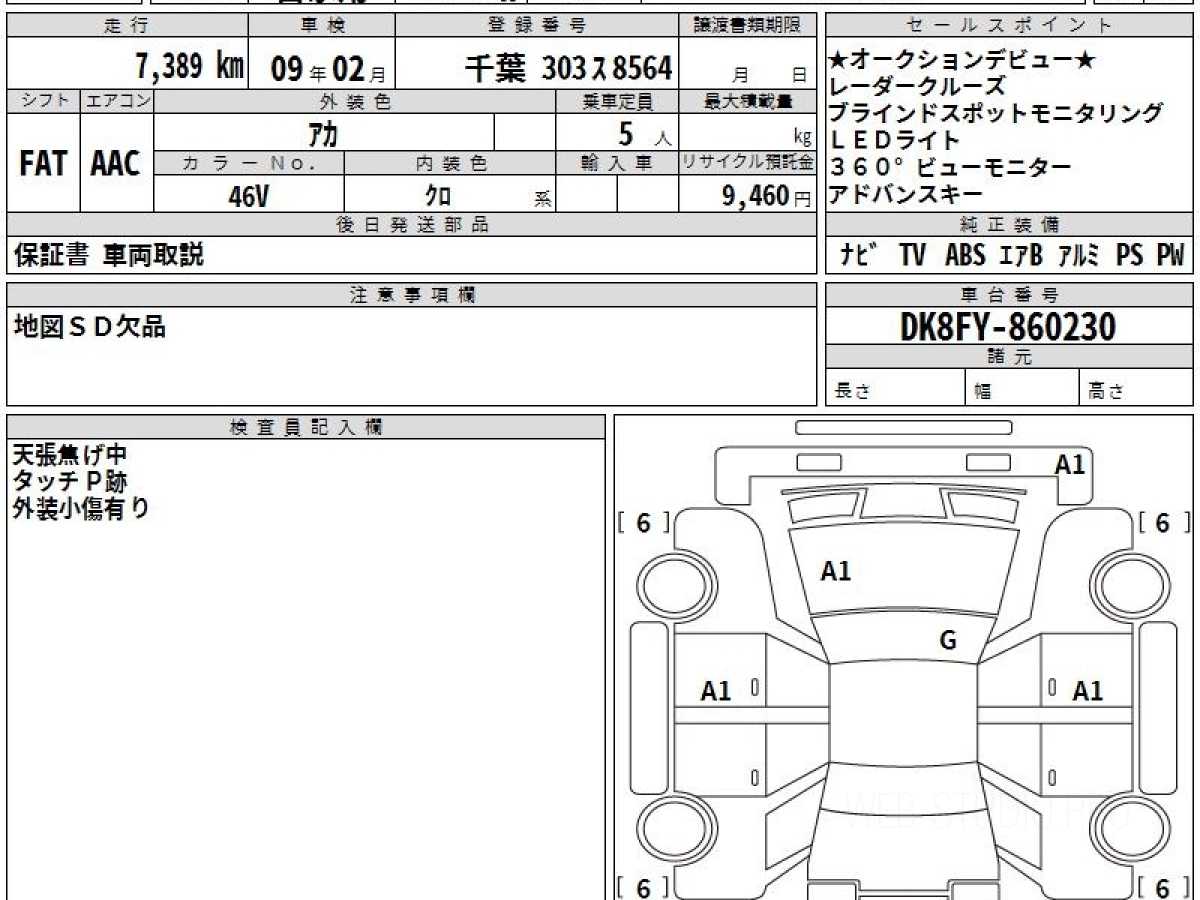
Task: Click the ABS equipment item
Action: click(x=965, y=255)
